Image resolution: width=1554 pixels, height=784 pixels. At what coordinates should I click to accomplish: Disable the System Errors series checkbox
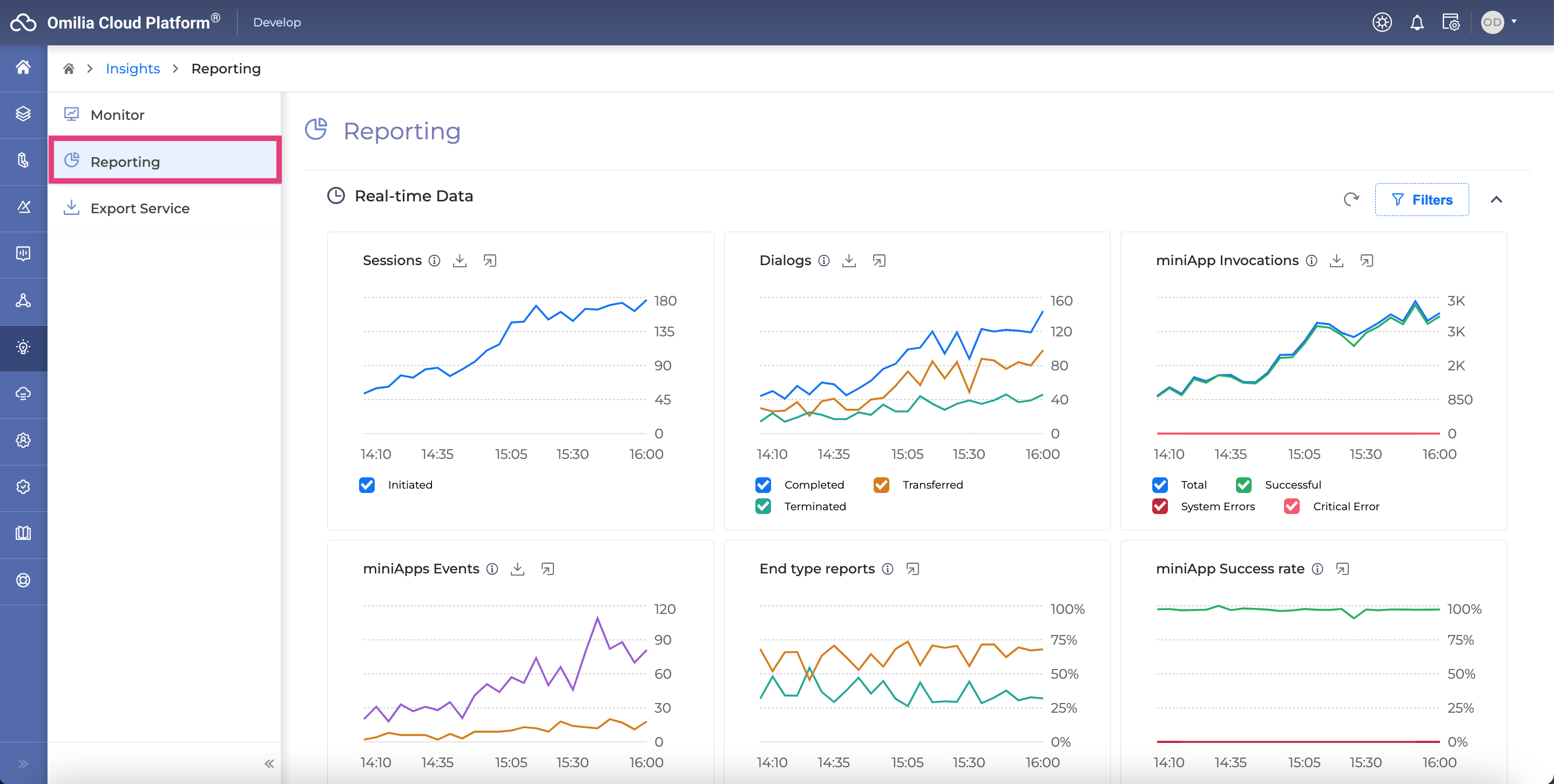tap(1160, 506)
